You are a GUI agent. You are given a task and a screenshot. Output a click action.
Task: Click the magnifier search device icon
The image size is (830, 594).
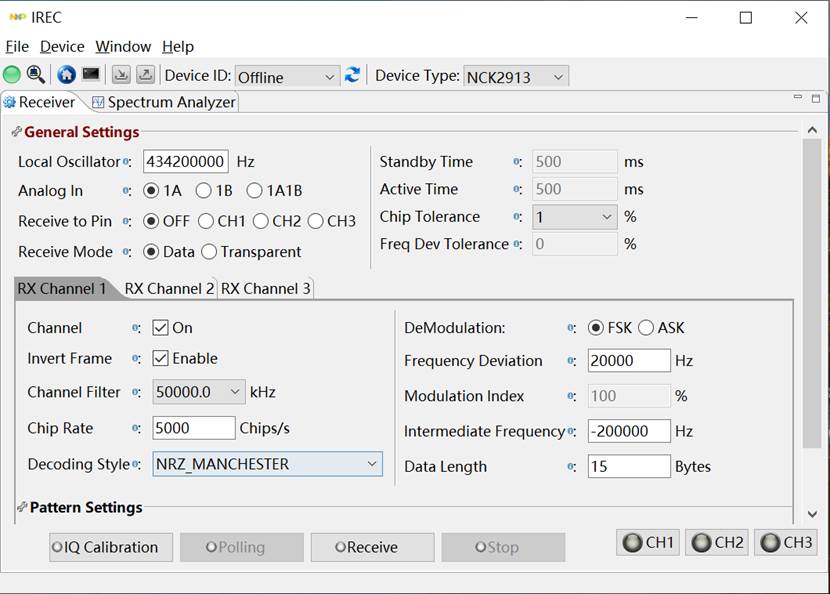coord(35,75)
